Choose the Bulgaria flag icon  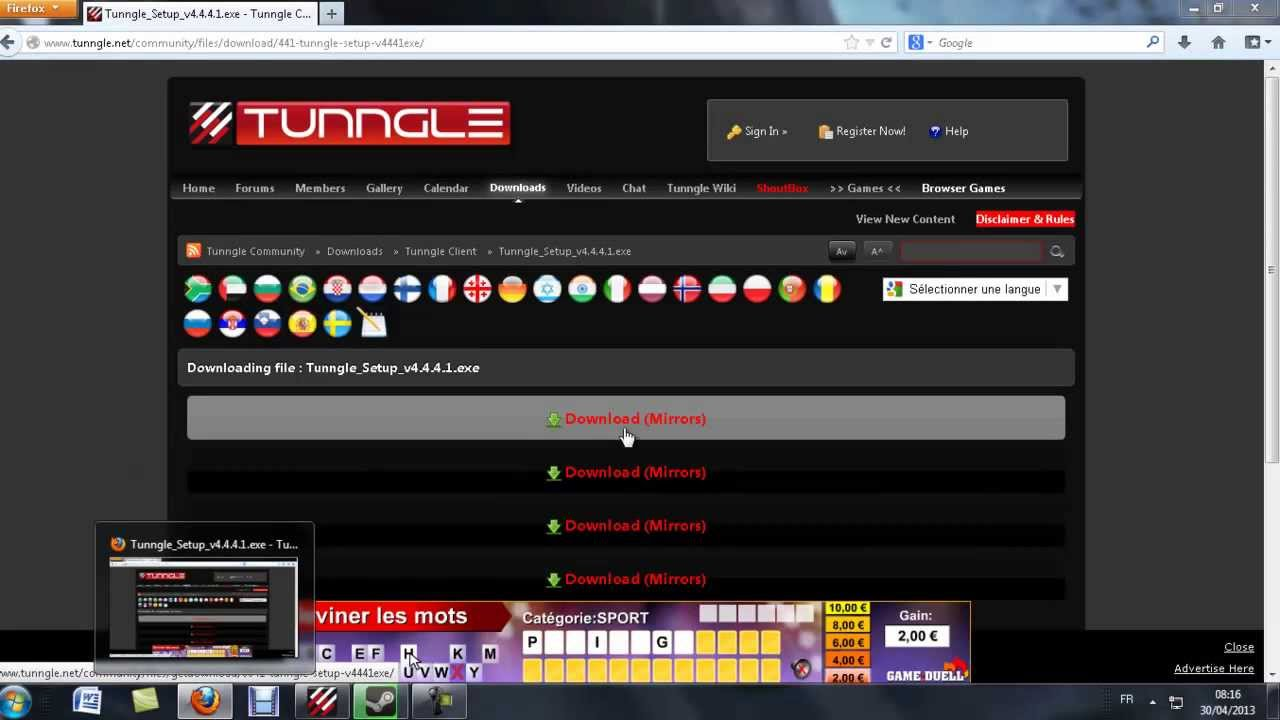click(268, 289)
